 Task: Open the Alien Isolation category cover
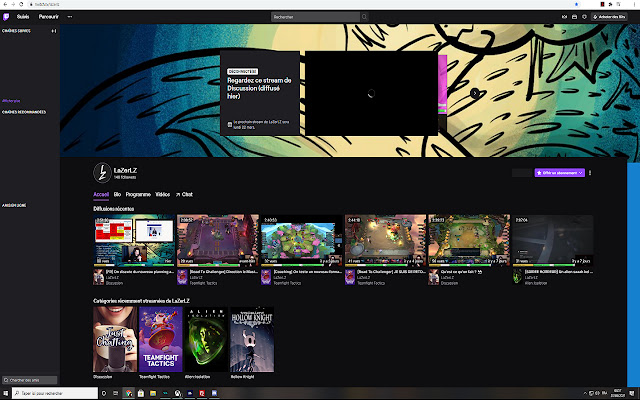(204, 340)
